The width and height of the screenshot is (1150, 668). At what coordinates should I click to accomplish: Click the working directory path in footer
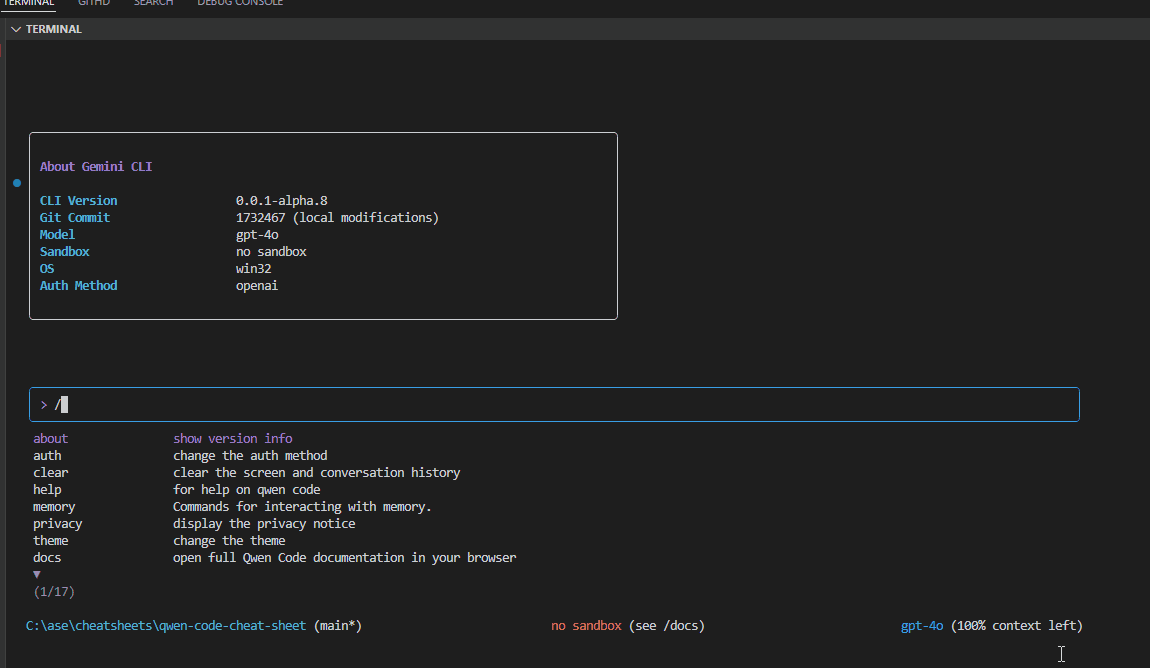pos(166,625)
